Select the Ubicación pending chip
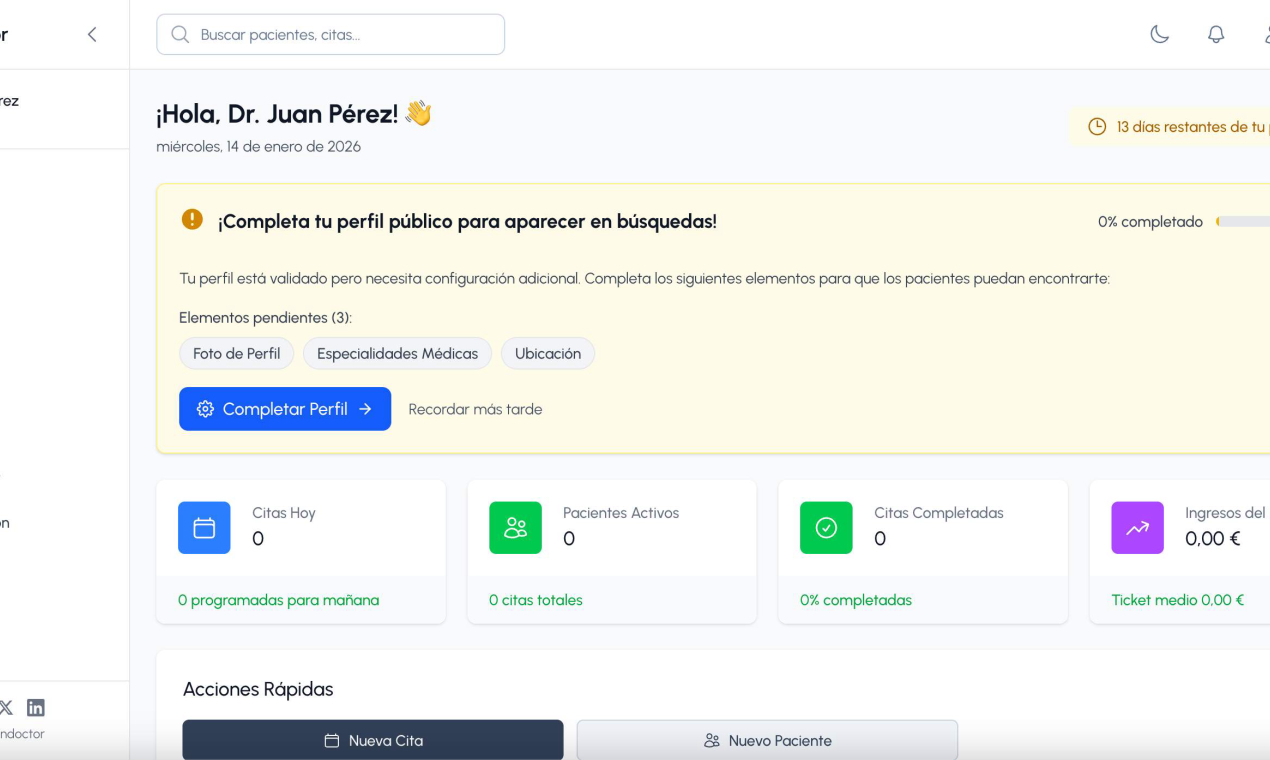1270x760 pixels. (x=547, y=354)
